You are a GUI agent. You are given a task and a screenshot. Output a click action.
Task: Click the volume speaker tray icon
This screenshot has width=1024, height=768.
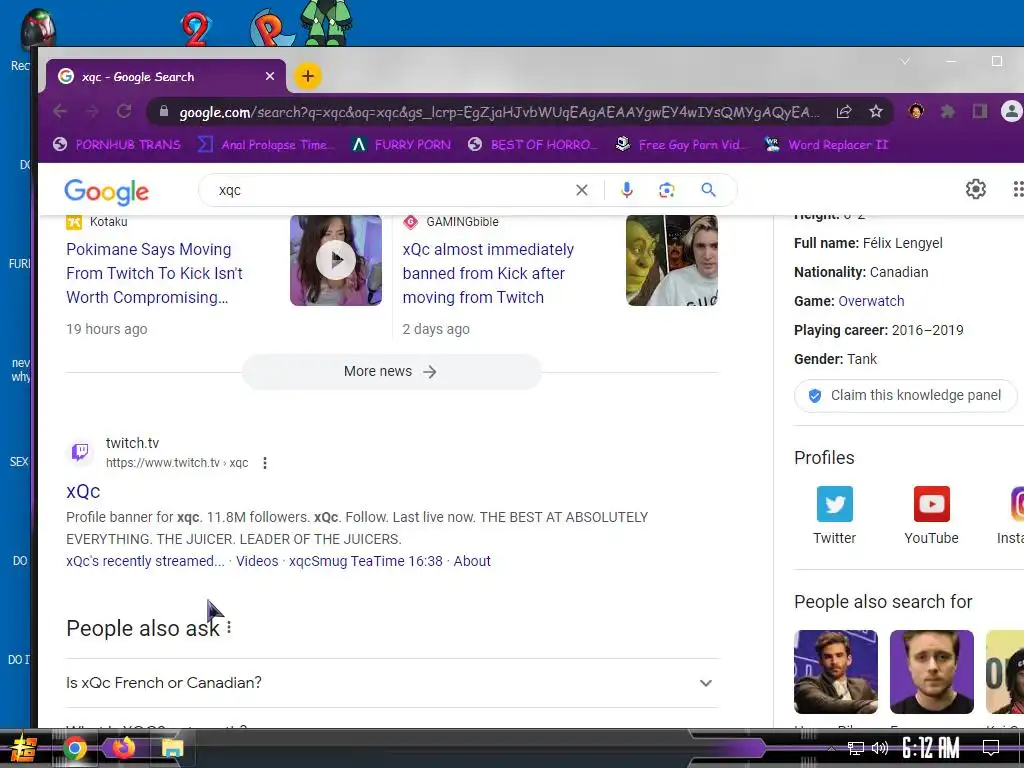point(880,748)
